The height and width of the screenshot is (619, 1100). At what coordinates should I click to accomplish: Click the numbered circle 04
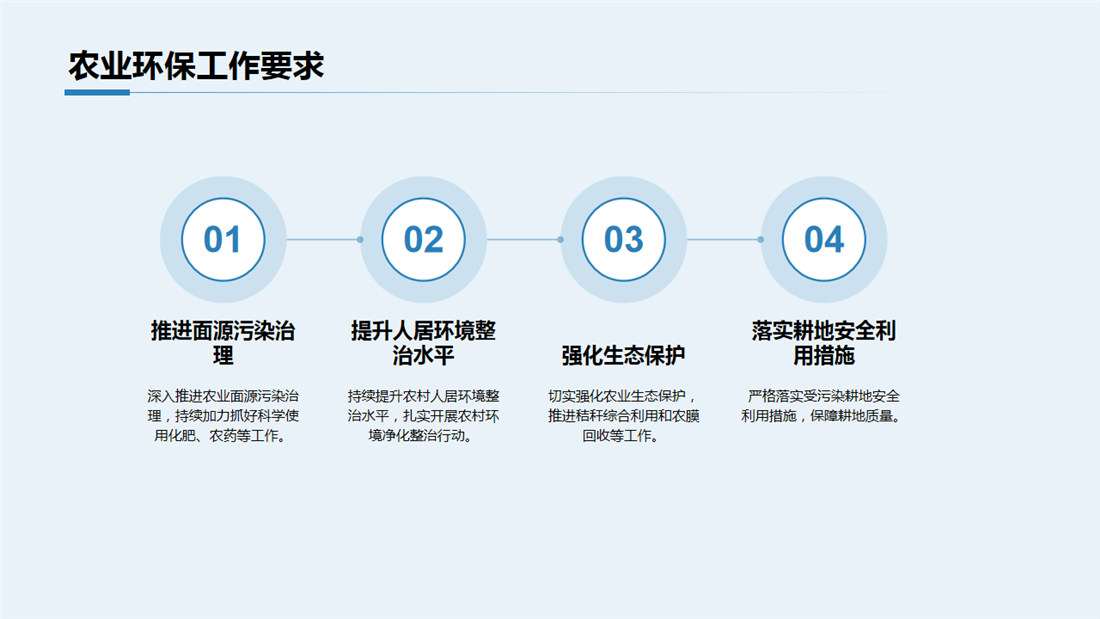coord(824,239)
